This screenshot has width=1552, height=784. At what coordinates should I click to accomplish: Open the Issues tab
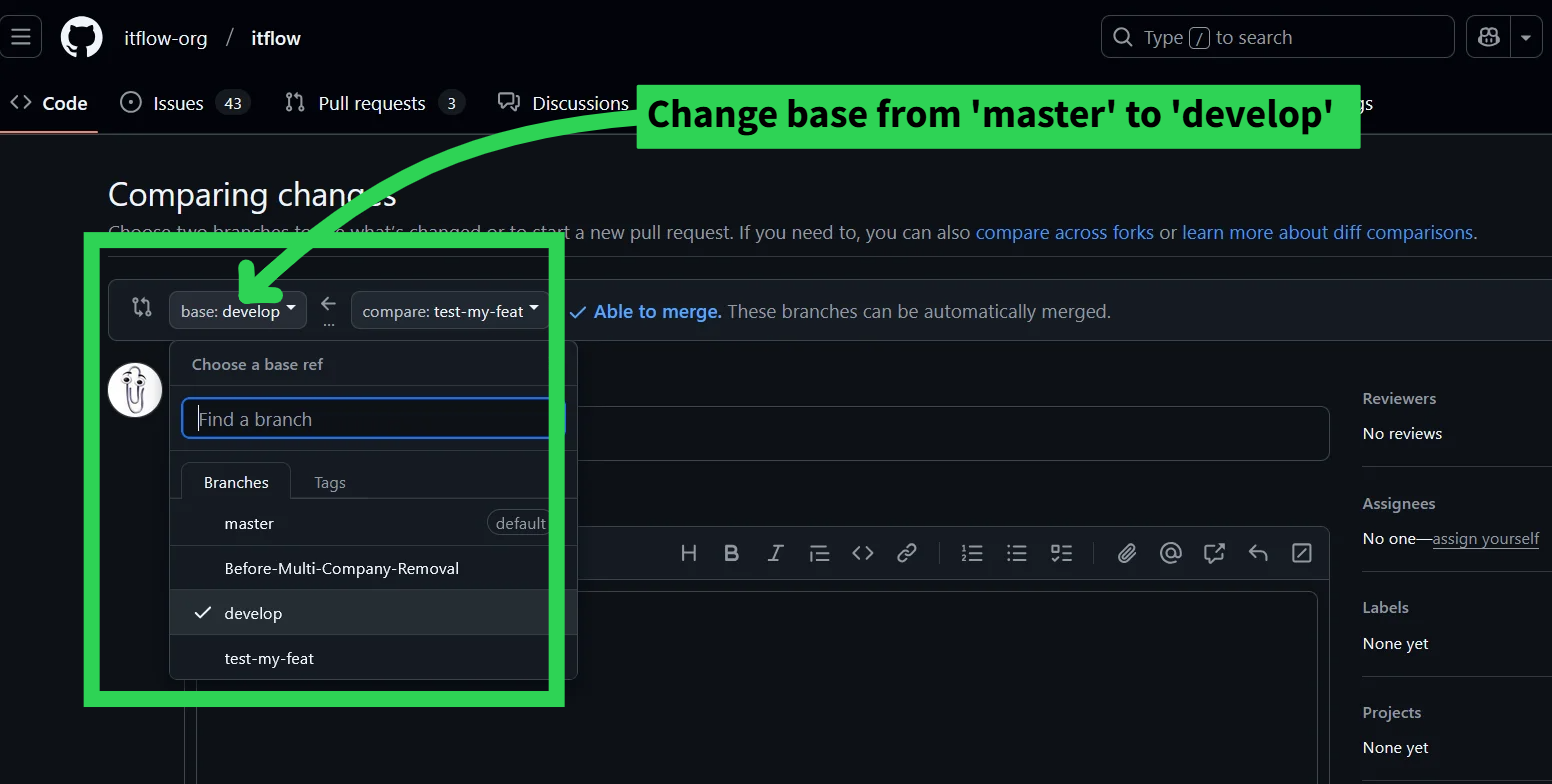[x=185, y=103]
